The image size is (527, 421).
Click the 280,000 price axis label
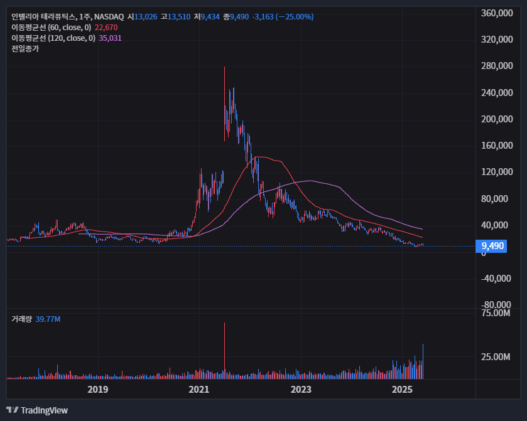click(x=497, y=66)
